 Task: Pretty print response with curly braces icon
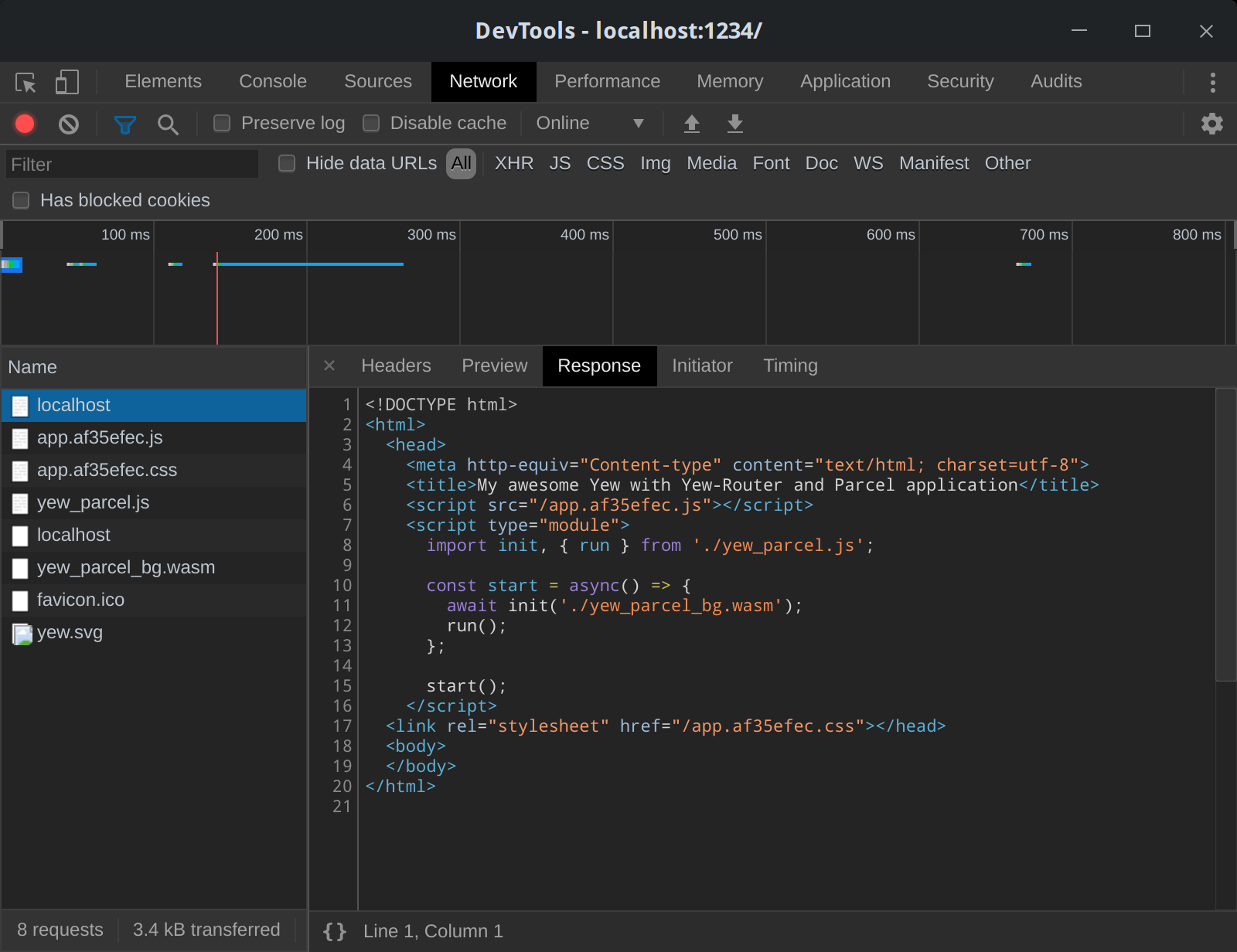coord(335,931)
